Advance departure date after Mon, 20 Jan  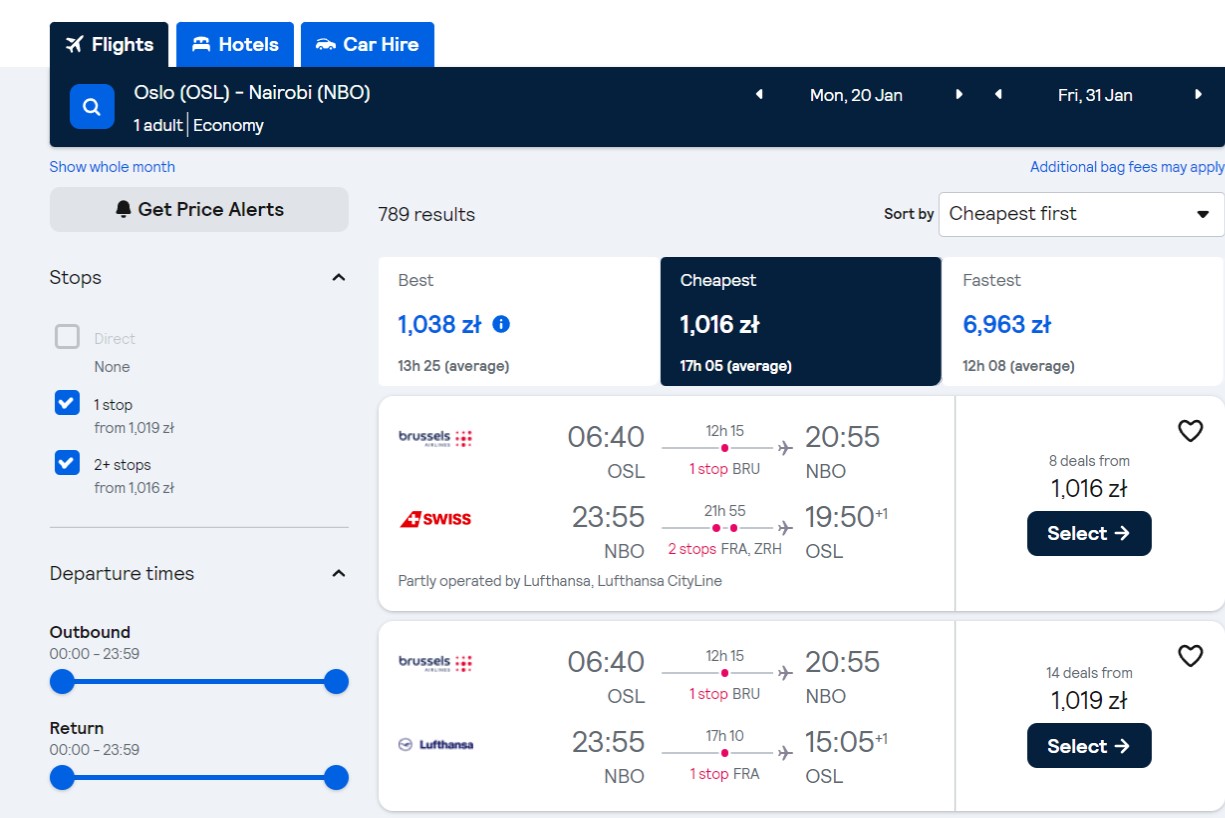(959, 95)
